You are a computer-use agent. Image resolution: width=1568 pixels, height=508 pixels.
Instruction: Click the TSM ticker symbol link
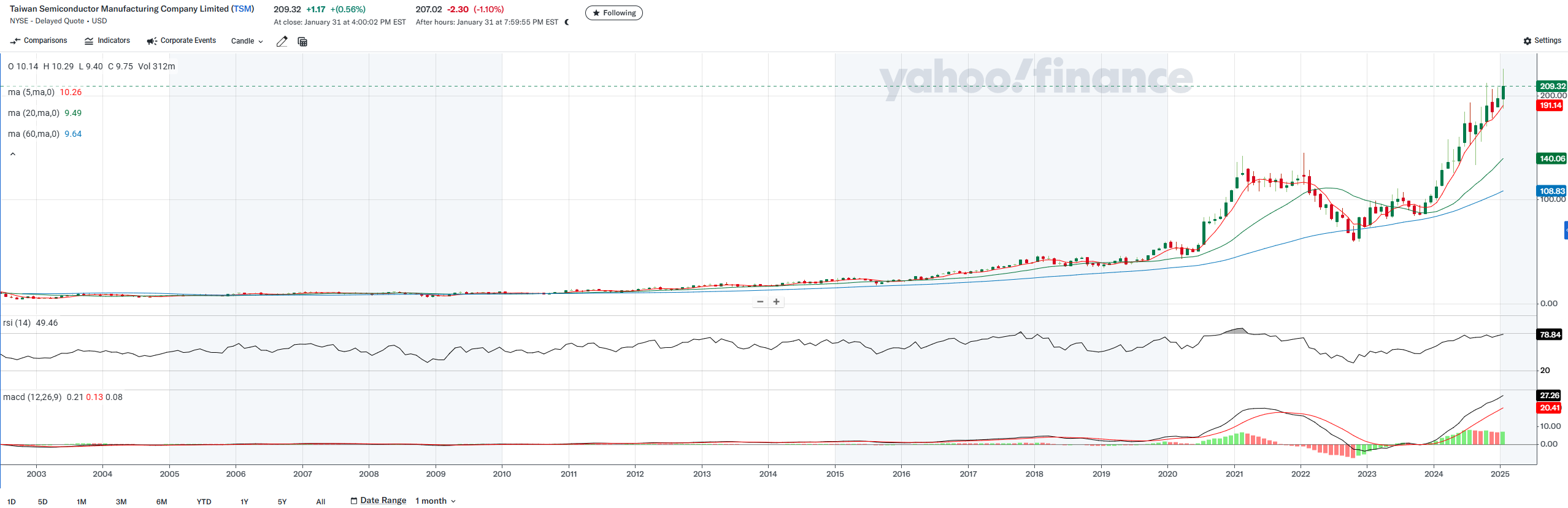point(243,9)
